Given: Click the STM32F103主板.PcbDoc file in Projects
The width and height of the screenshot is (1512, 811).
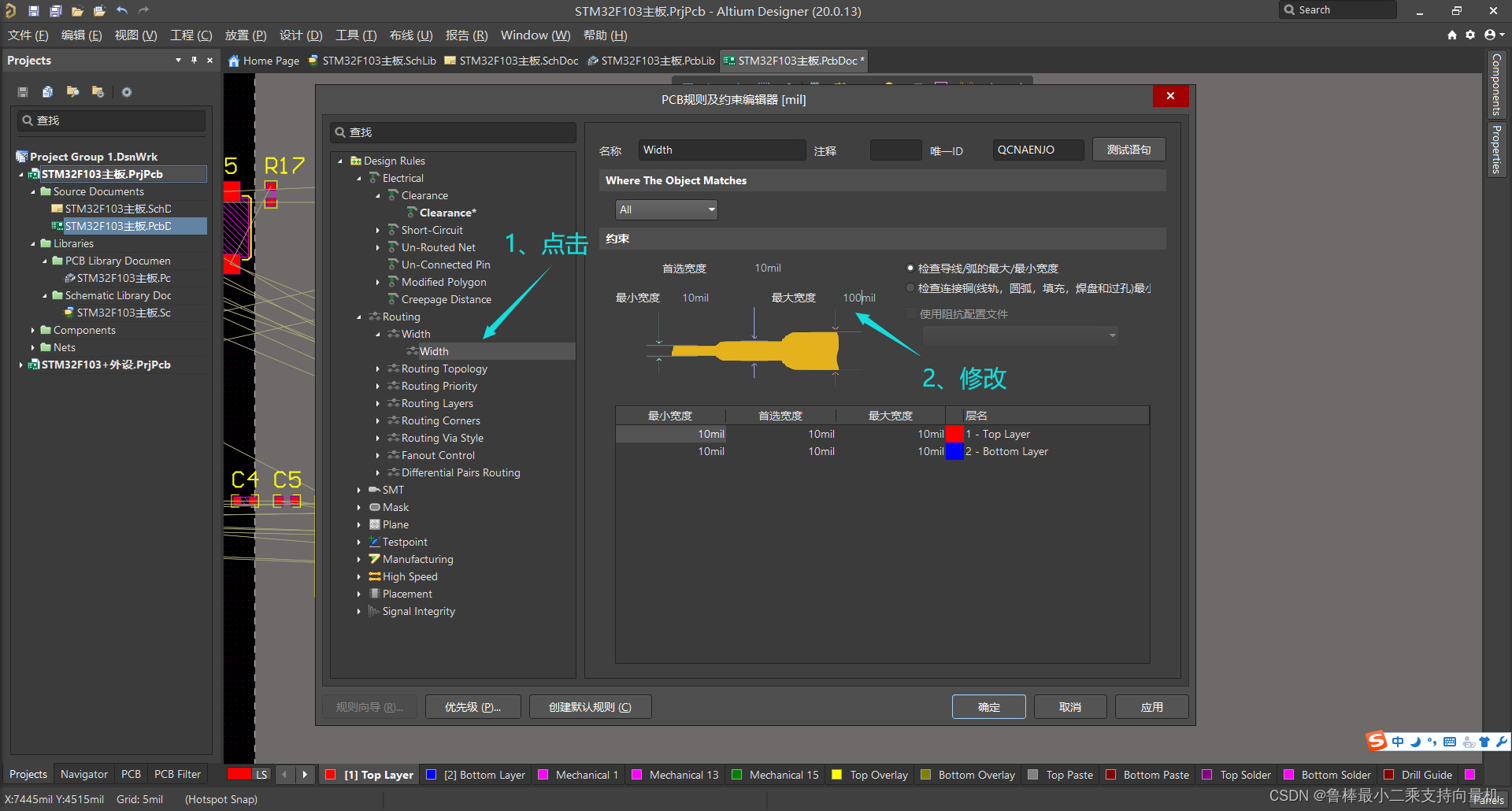Looking at the screenshot, I should coord(117,226).
